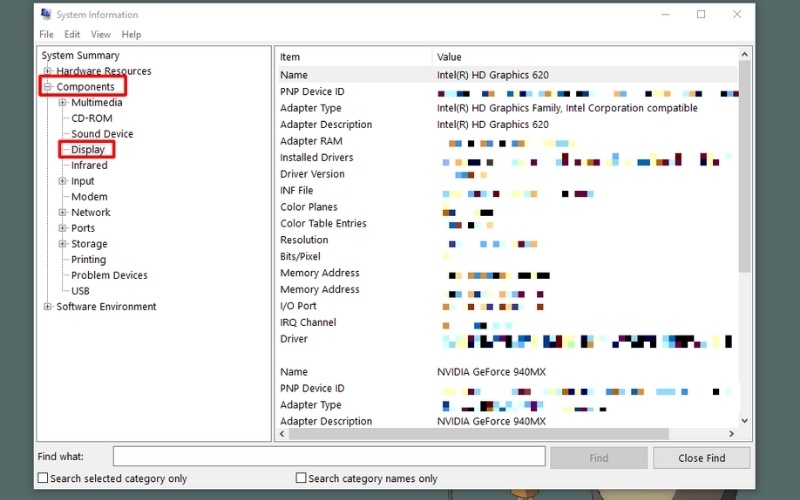
Task: Click the System Information app icon in title bar
Action: tap(46, 15)
